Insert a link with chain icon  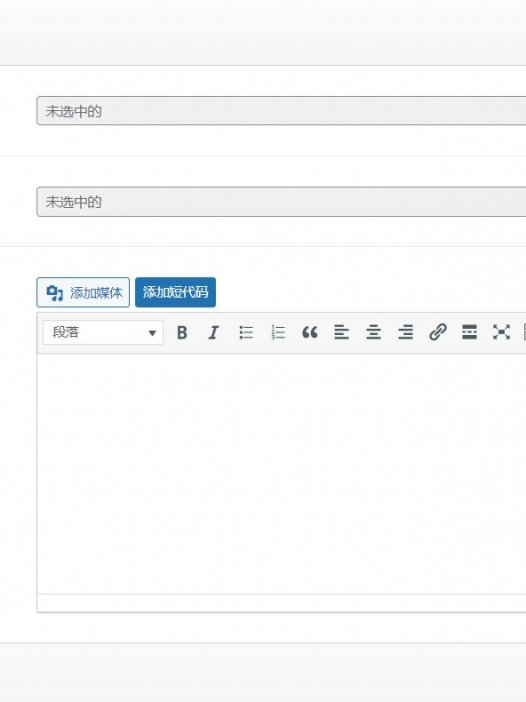click(437, 333)
